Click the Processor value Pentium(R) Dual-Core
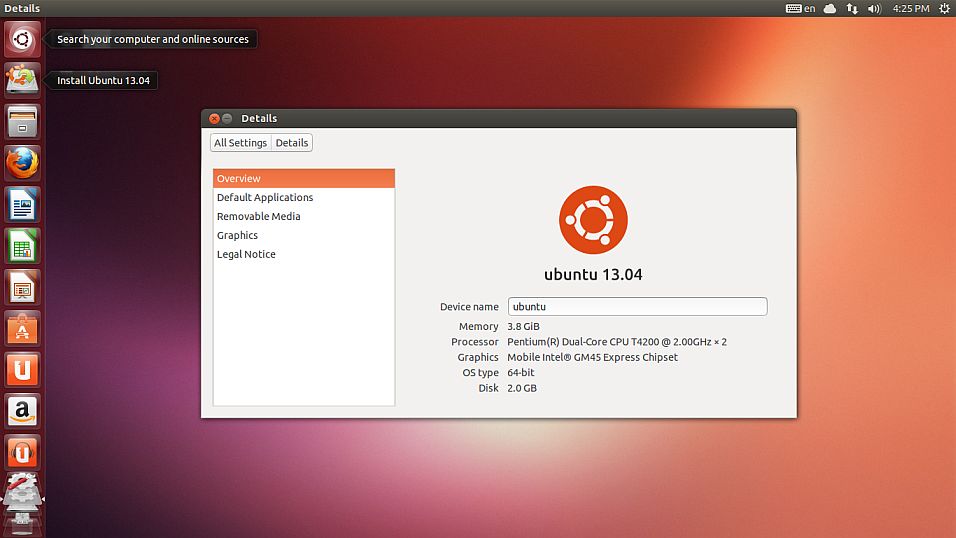This screenshot has width=956, height=538. [617, 342]
